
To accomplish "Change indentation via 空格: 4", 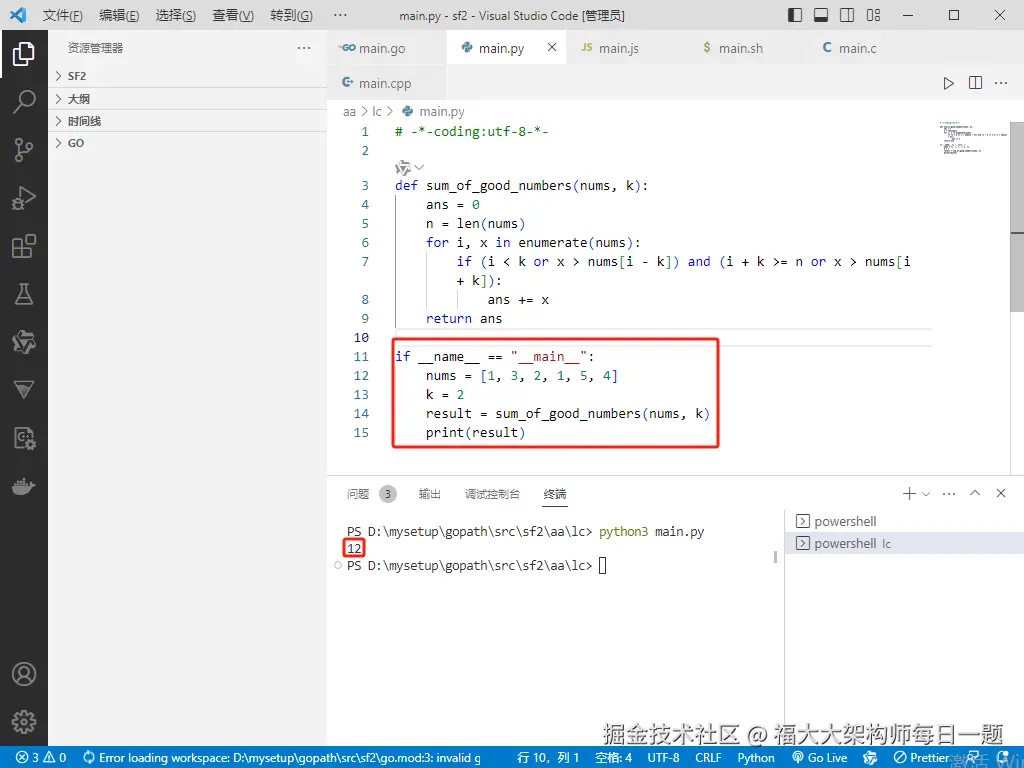I will coord(613,758).
